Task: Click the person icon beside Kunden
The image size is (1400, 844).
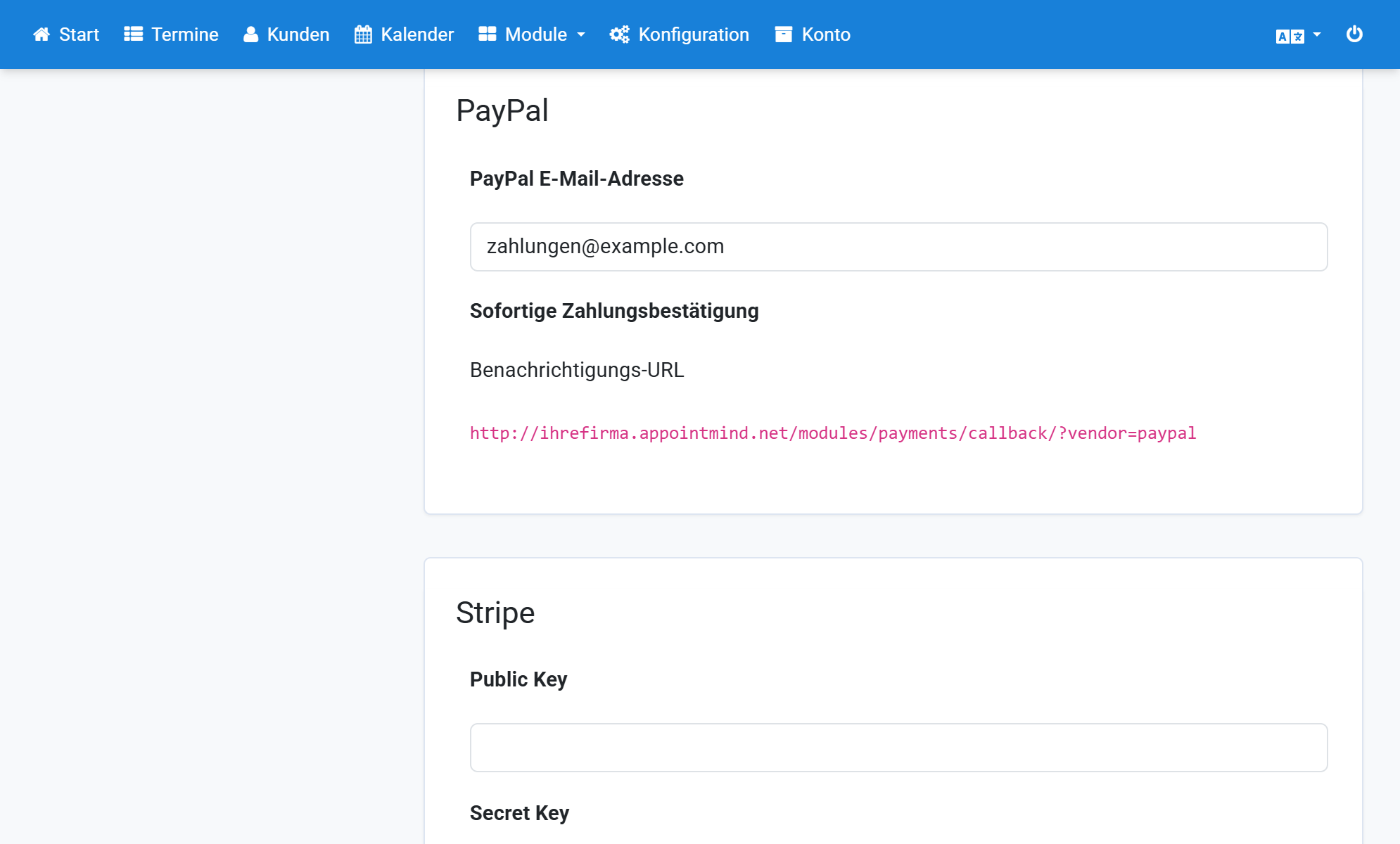Action: pyautogui.click(x=250, y=34)
